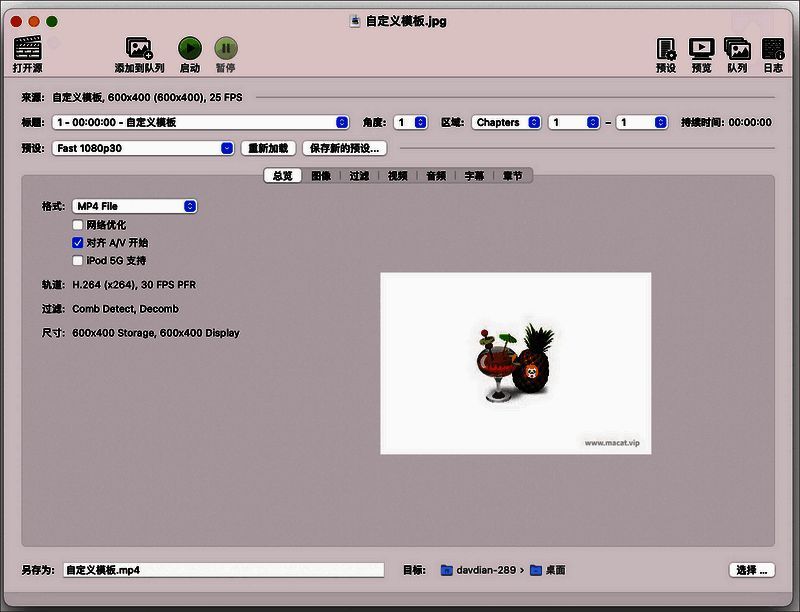Enable the 网络优化 checkbox
Screen dimensions: 800x612
point(77,224)
